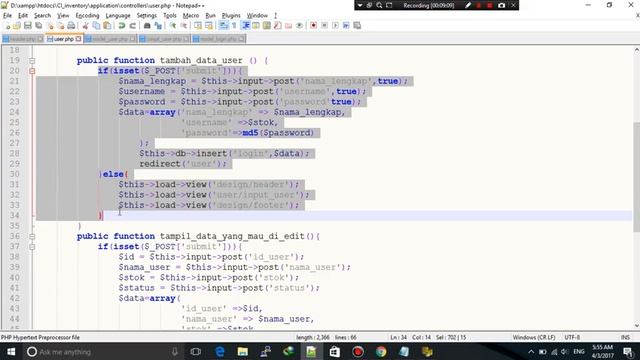Open File Explorer from the taskbar
This screenshot has width=640, height=360.
click(x=242, y=351)
